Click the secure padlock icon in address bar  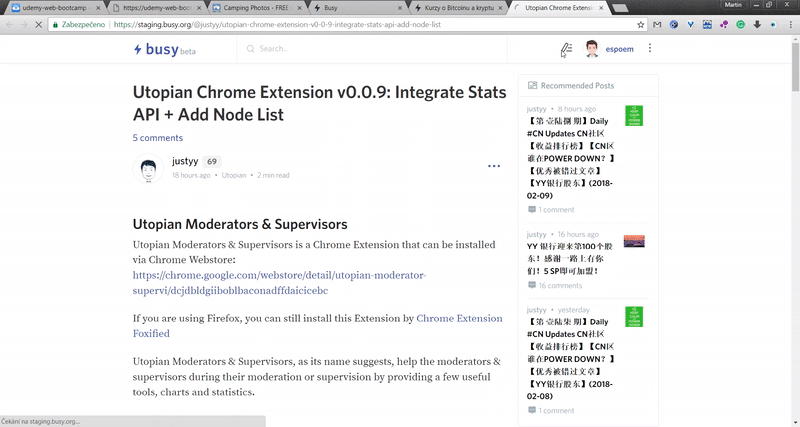point(56,24)
